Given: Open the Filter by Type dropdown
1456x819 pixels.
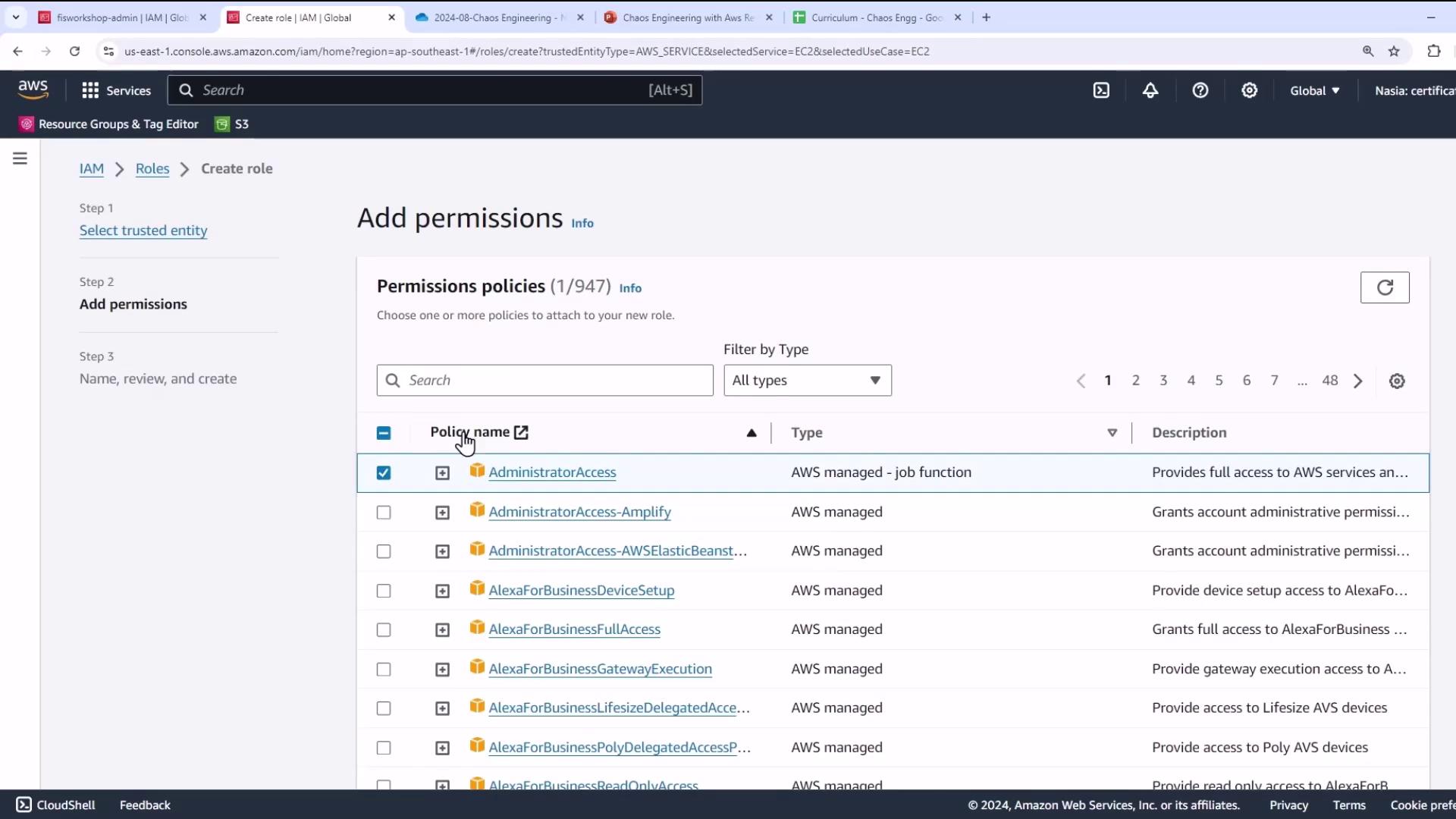Looking at the screenshot, I should [807, 381].
